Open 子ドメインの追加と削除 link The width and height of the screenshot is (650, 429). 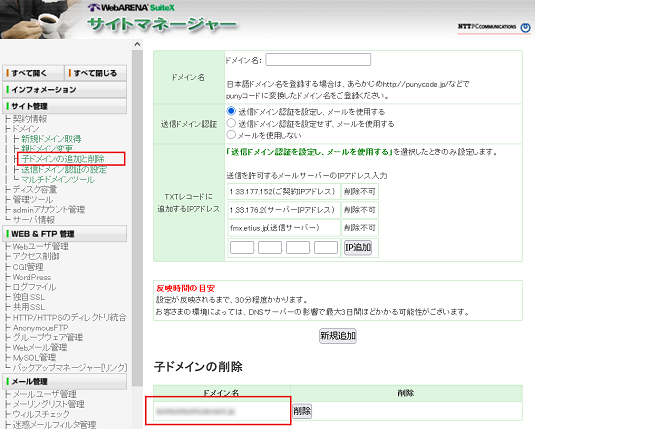[63, 159]
